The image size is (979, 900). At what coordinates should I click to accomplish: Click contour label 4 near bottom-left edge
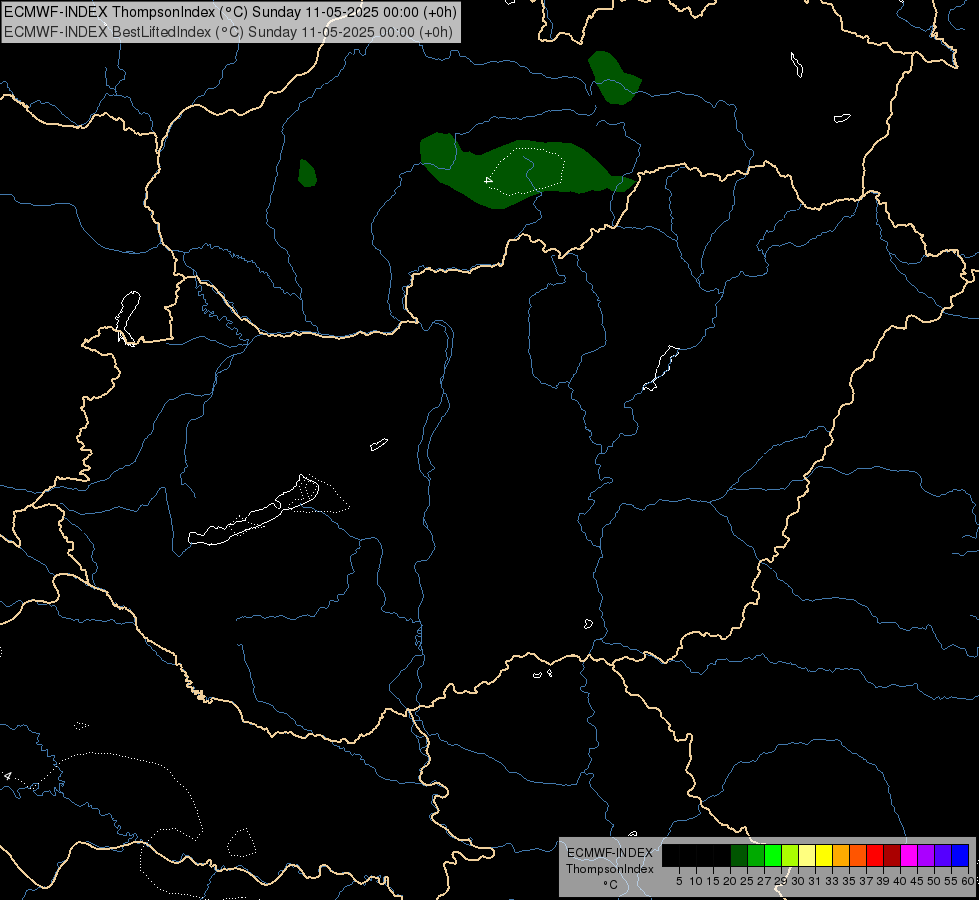click(x=7, y=776)
